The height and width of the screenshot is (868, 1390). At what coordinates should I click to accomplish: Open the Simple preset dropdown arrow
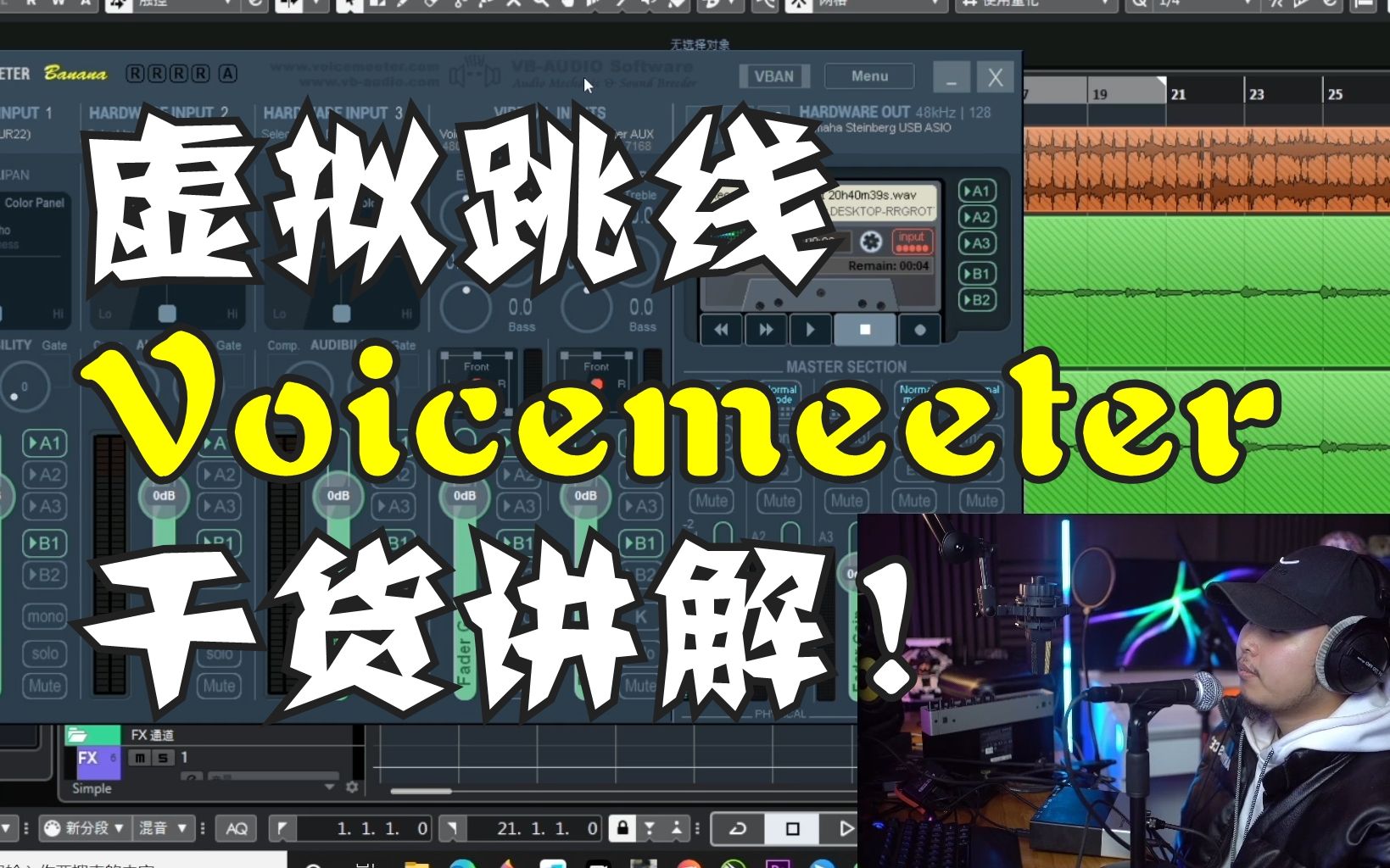[329, 787]
